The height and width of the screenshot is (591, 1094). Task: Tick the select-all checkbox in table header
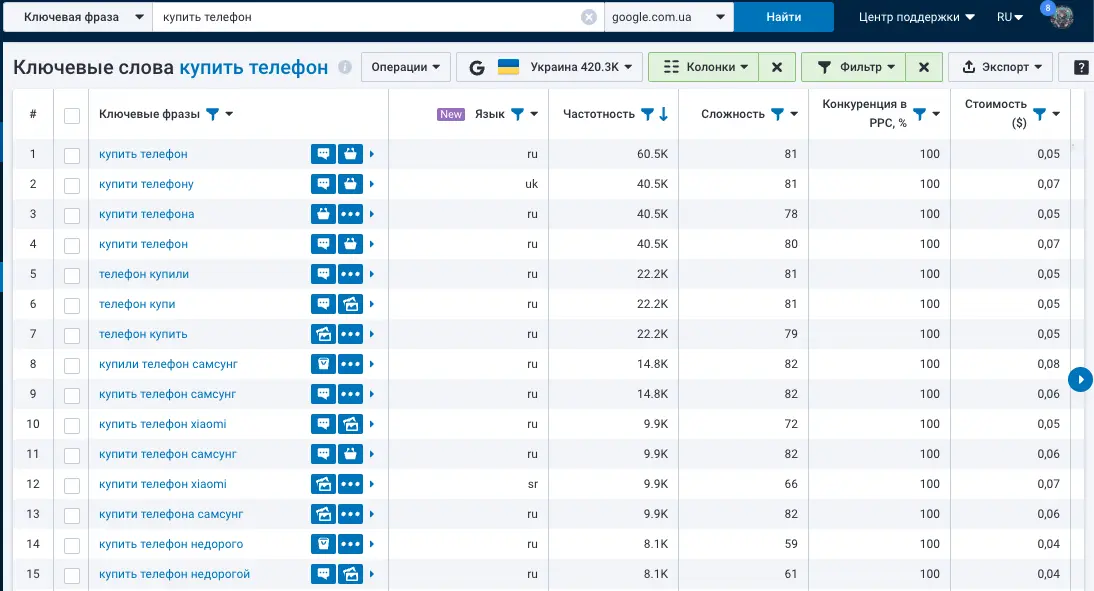tap(72, 116)
